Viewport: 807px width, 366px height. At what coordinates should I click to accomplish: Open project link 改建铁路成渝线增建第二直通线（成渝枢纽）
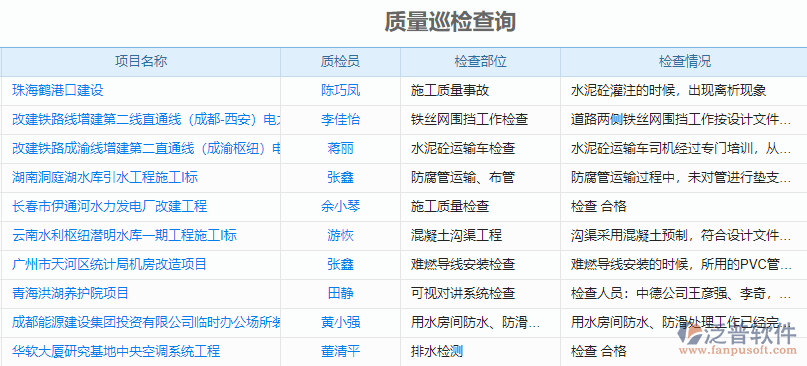coord(146,149)
